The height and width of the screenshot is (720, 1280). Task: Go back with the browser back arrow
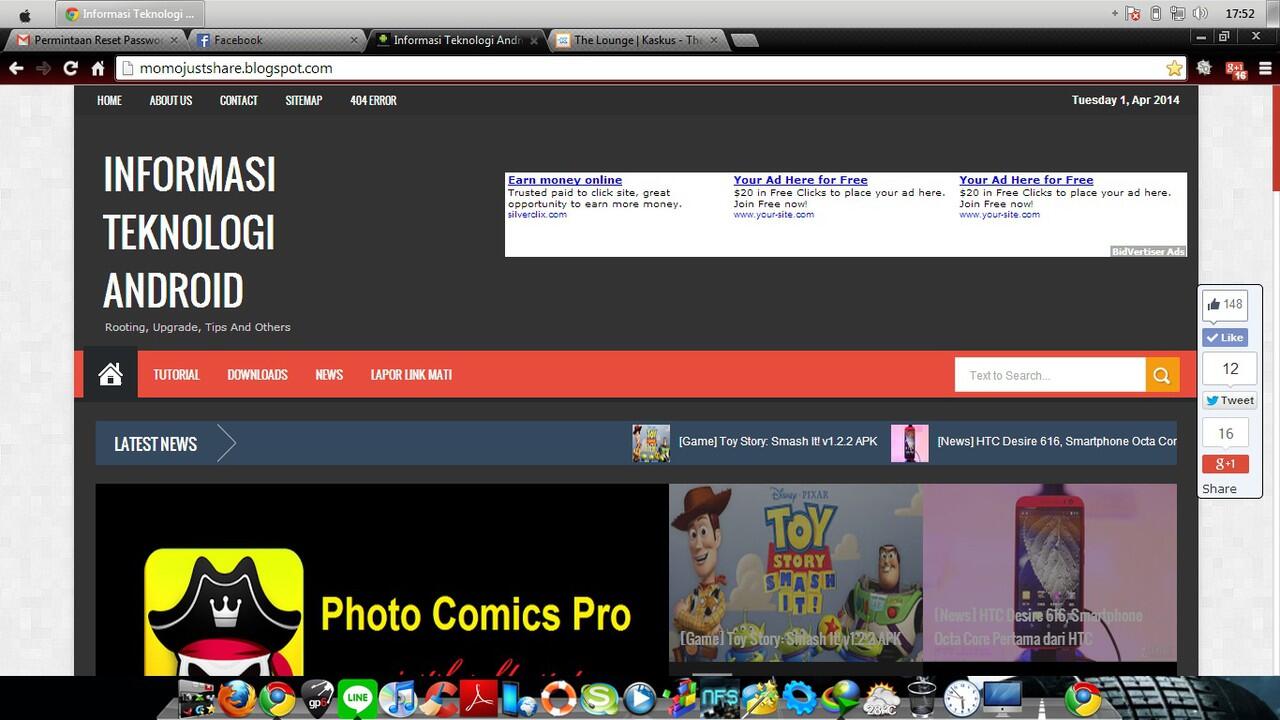tap(15, 68)
